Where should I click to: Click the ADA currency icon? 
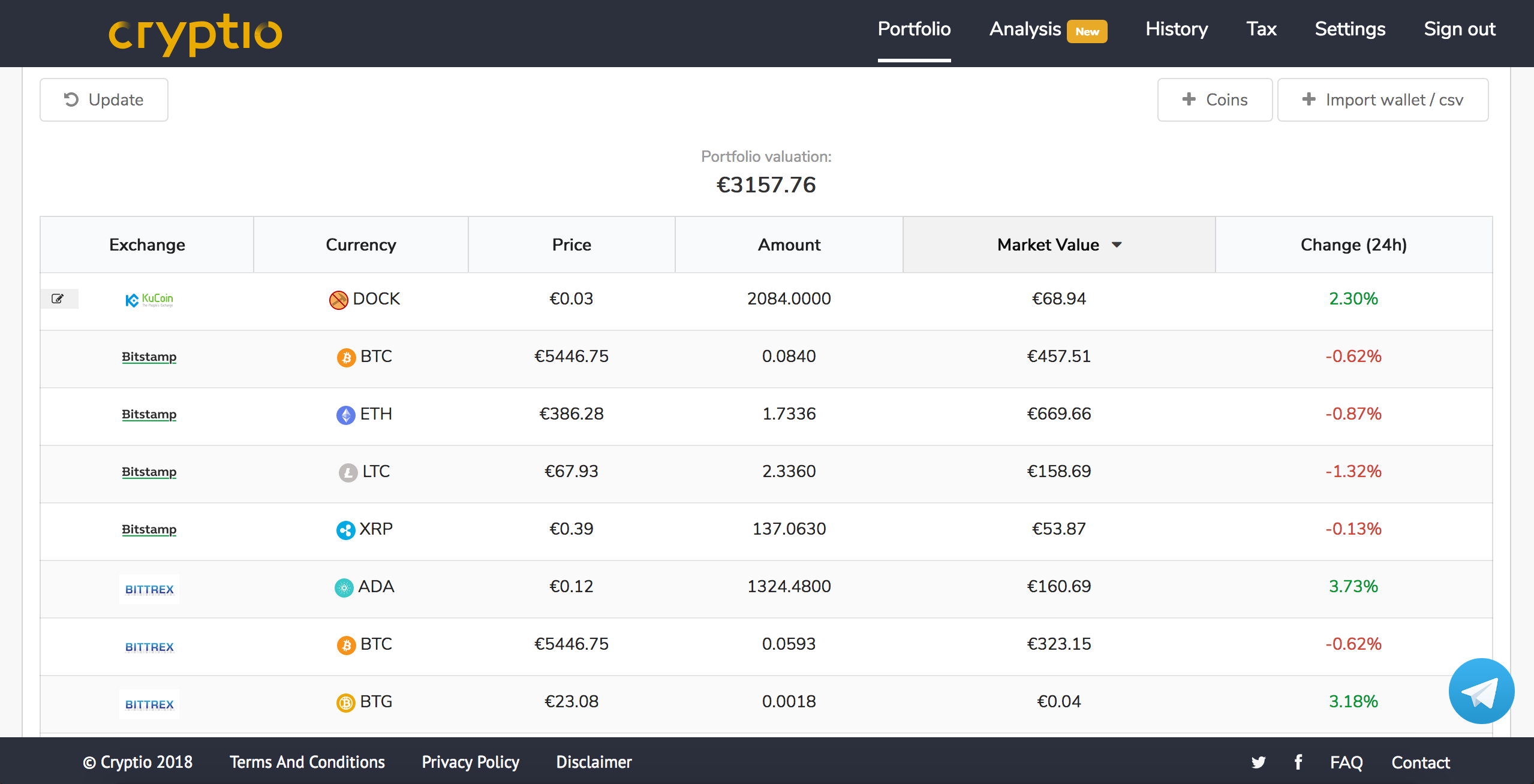click(344, 587)
